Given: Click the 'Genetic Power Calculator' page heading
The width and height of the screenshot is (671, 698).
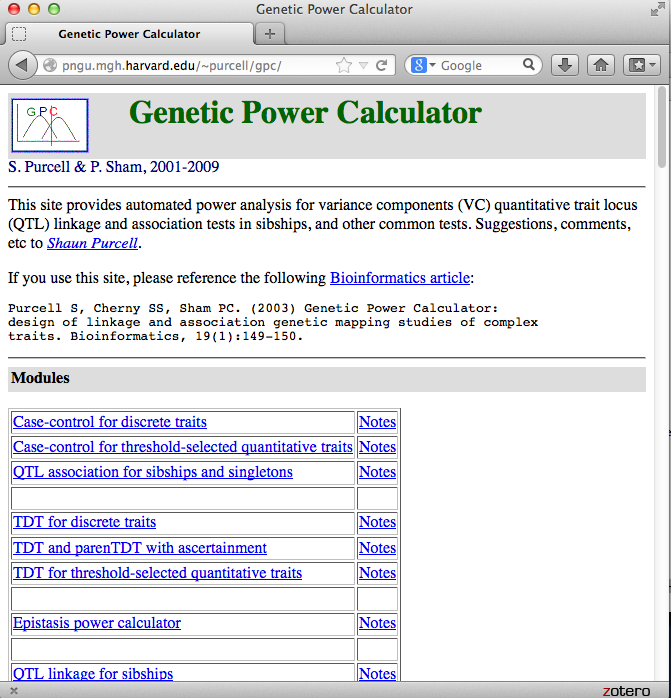Looking at the screenshot, I should click(305, 113).
